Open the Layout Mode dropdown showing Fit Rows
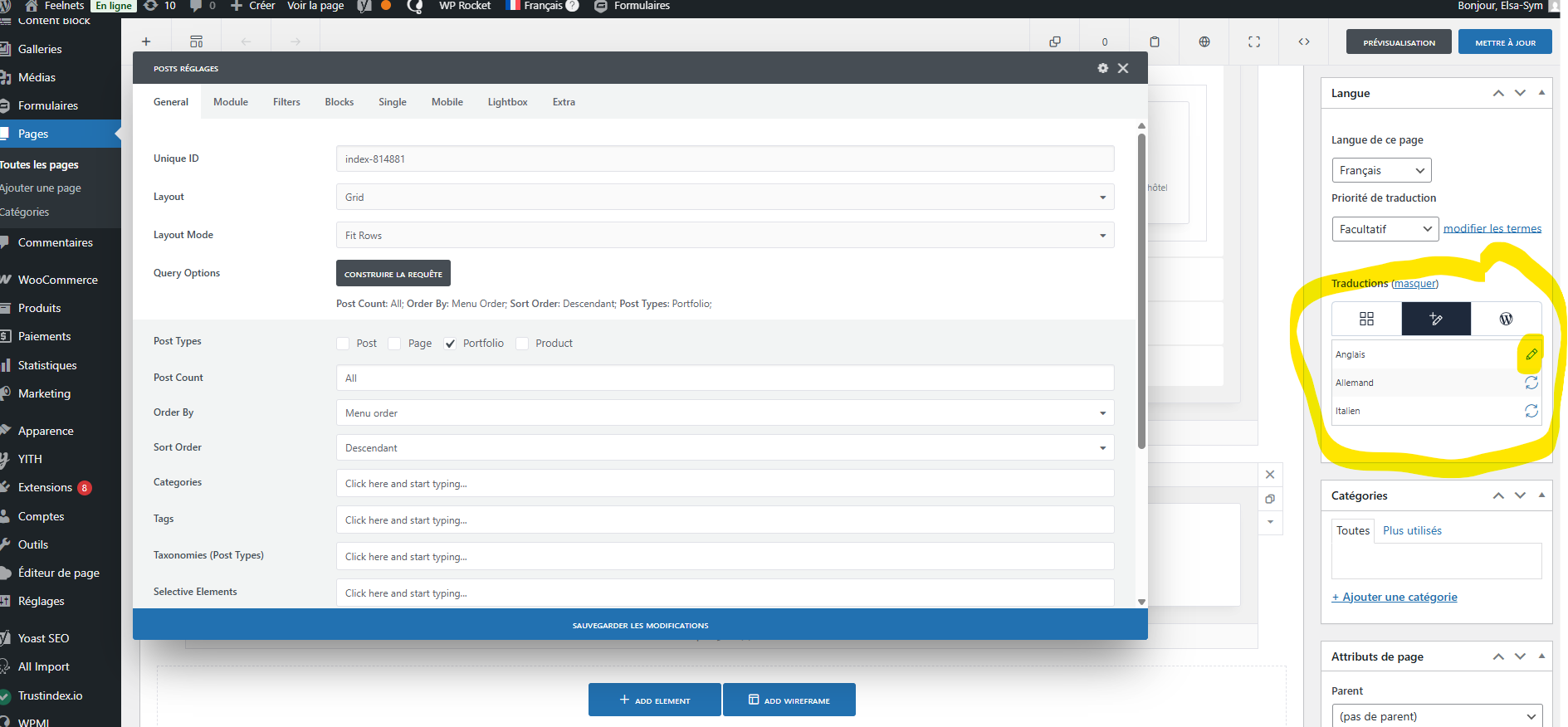This screenshot has height=727, width=1568. click(725, 236)
